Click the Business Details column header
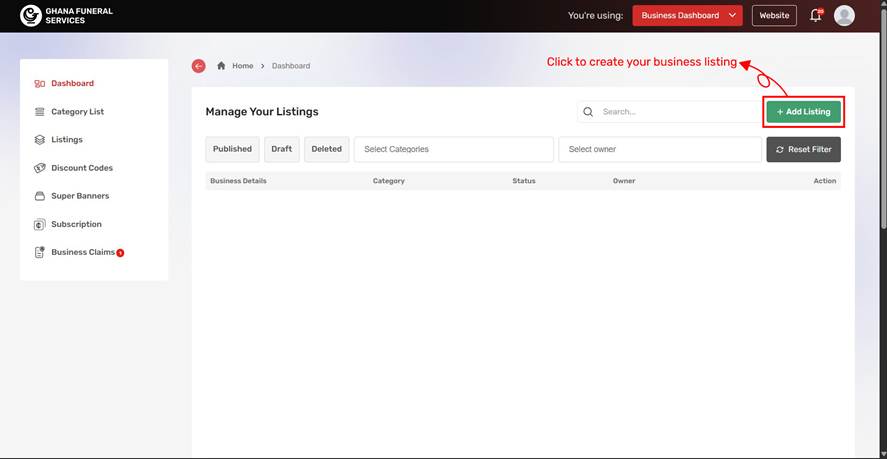The width and height of the screenshot is (887, 459). [x=238, y=181]
